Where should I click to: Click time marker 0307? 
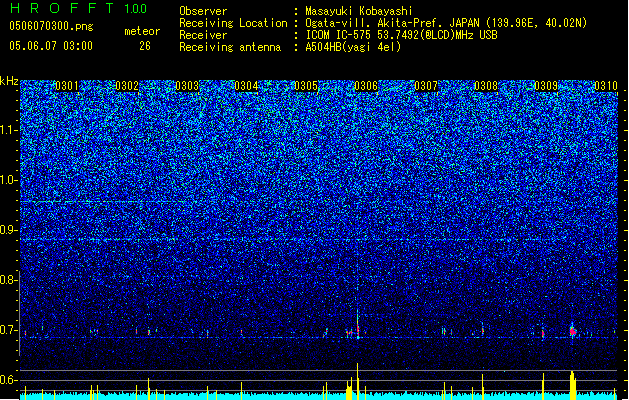[x=426, y=86]
